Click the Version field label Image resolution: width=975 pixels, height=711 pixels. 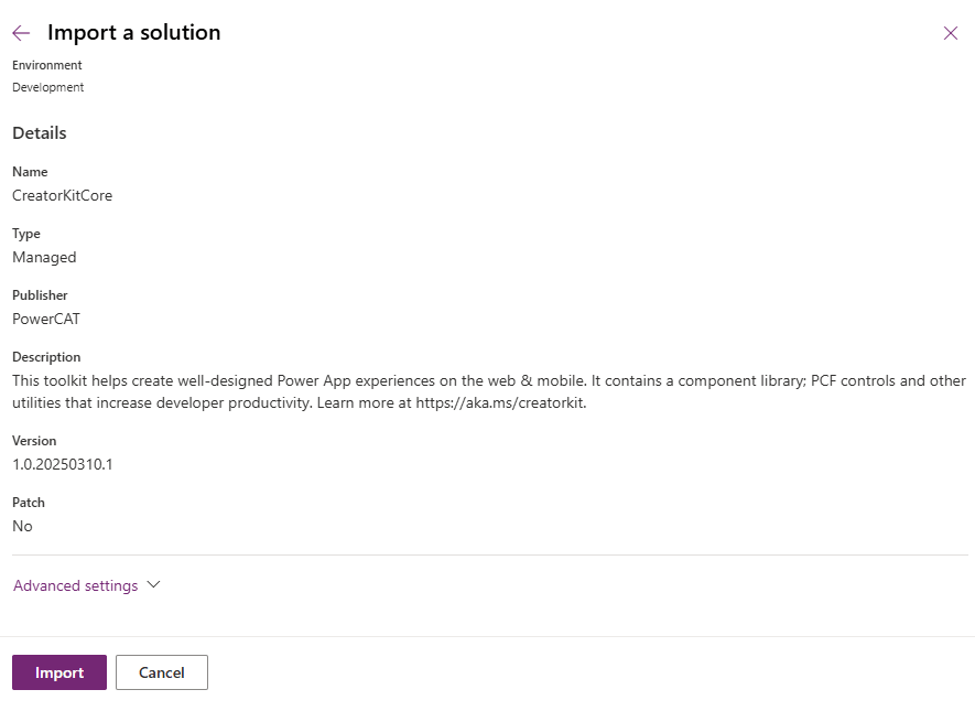(x=34, y=441)
